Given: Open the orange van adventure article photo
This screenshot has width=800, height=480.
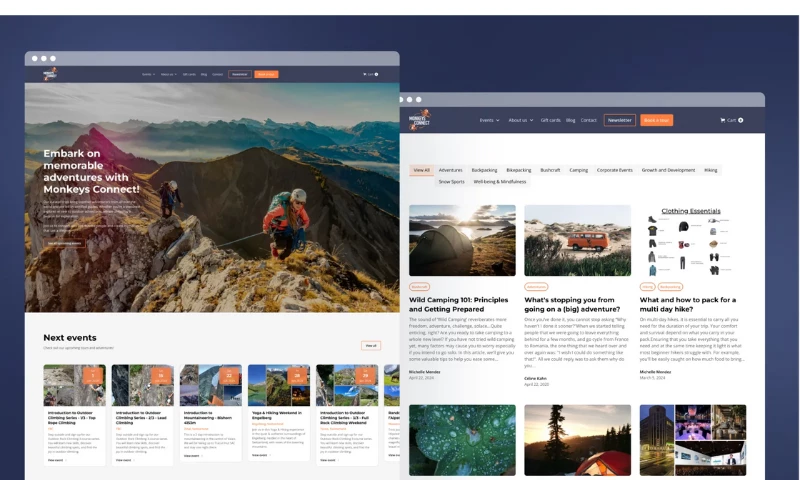Looking at the screenshot, I should point(578,240).
